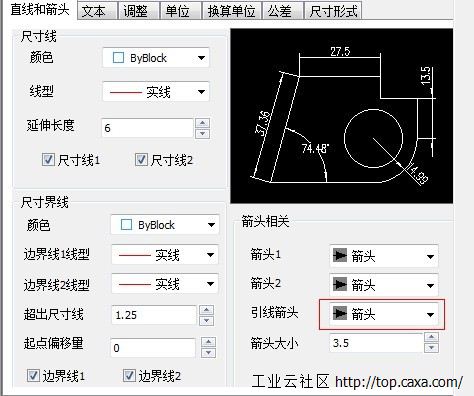474x396 pixels.
Task: Switch to the 文本 tab
Action: tap(97, 11)
